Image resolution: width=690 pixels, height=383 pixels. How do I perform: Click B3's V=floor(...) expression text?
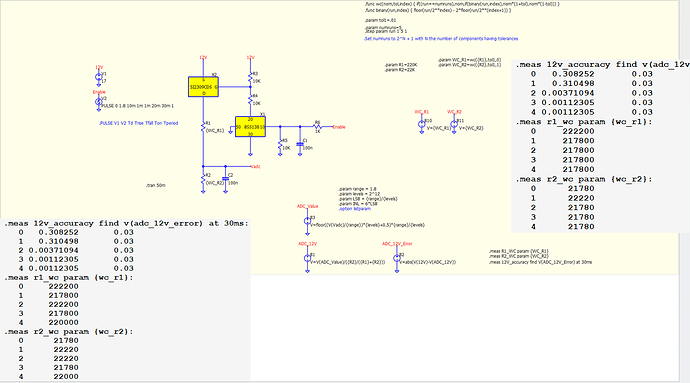coord(367,225)
